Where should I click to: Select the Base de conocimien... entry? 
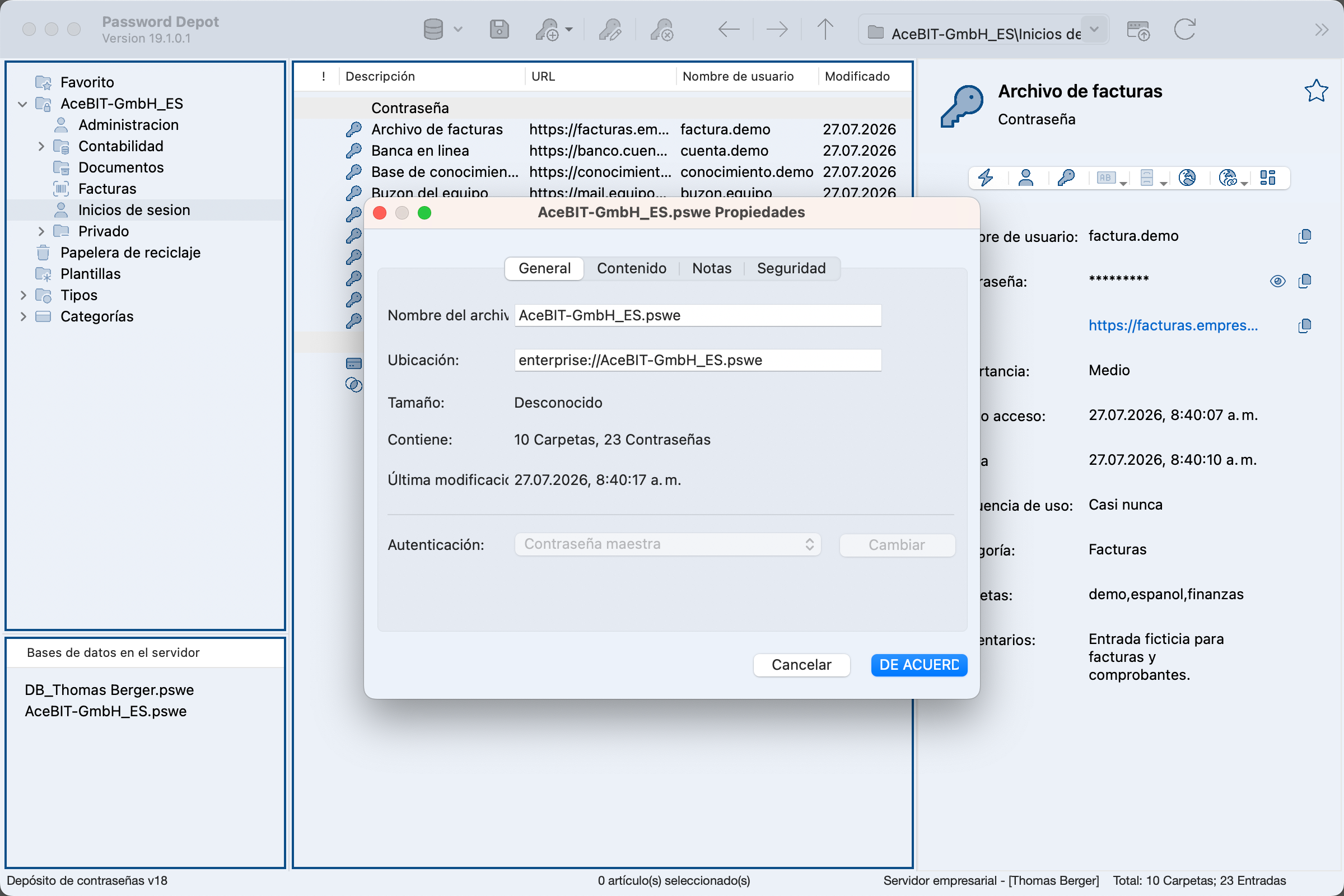tap(603, 172)
